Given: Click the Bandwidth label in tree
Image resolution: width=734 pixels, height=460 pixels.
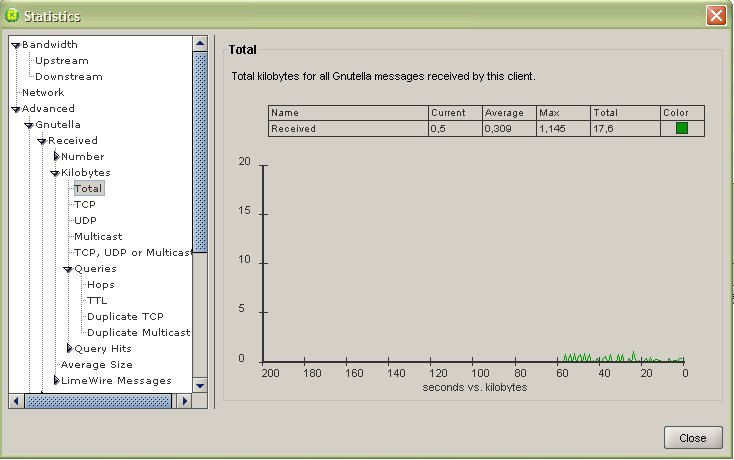Looking at the screenshot, I should (x=50, y=45).
